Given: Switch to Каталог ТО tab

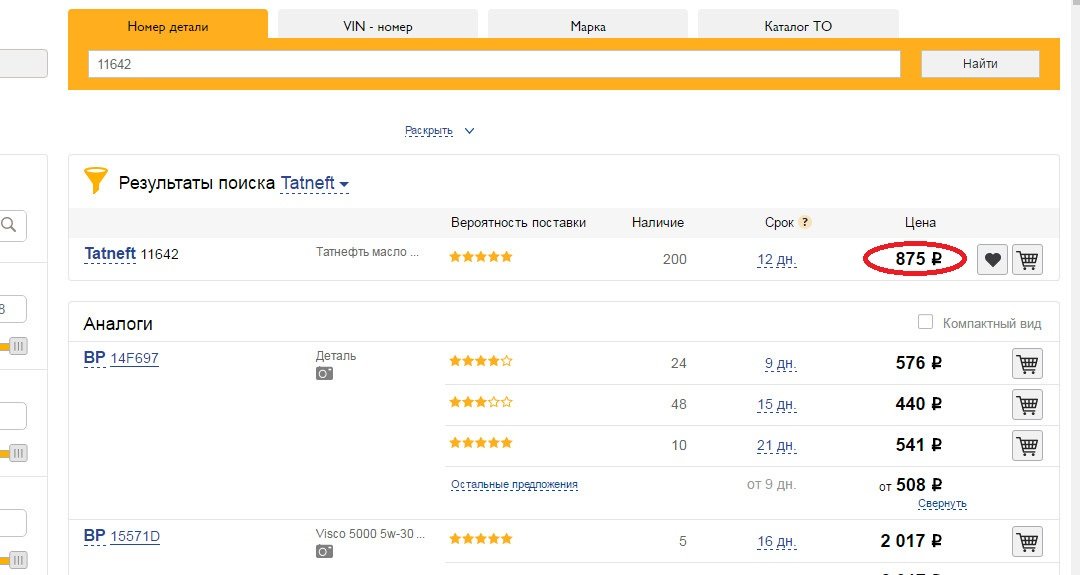Looking at the screenshot, I should [798, 26].
